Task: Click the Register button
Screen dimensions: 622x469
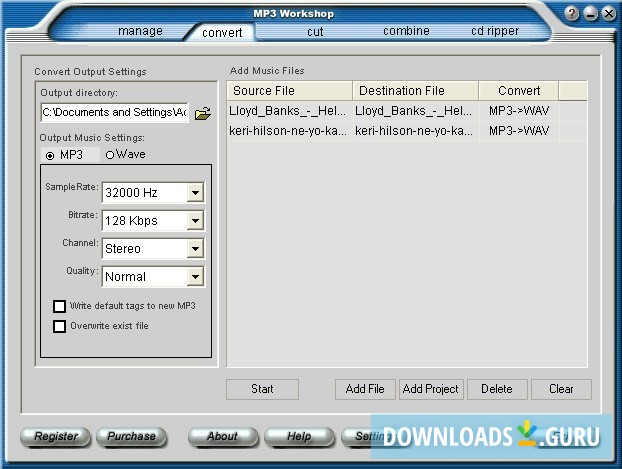Action: pyautogui.click(x=56, y=436)
